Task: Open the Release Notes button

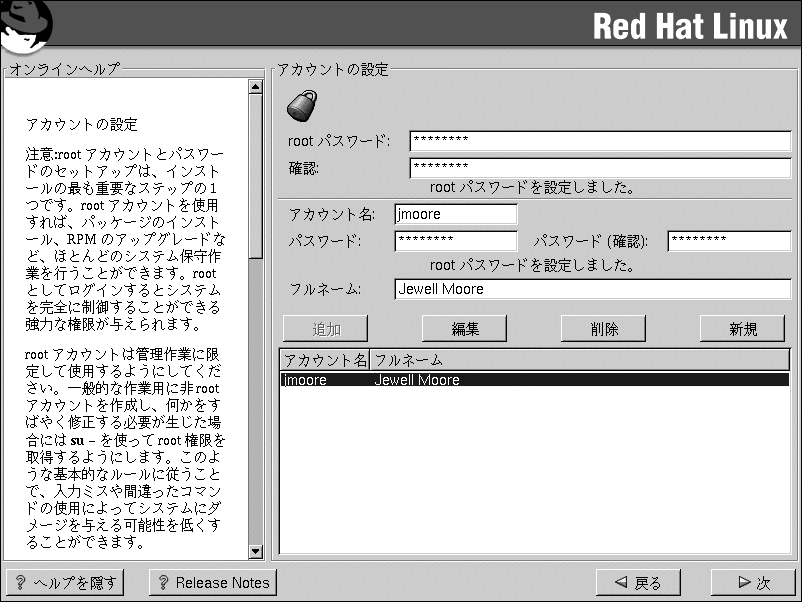Action: 212,582
